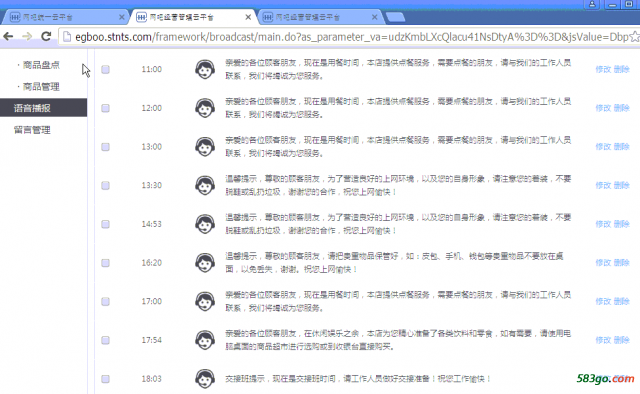Screen dimensions: 640x394
Task: Click 删除 for the 14:53 broadcast
Action: (x=622, y=224)
